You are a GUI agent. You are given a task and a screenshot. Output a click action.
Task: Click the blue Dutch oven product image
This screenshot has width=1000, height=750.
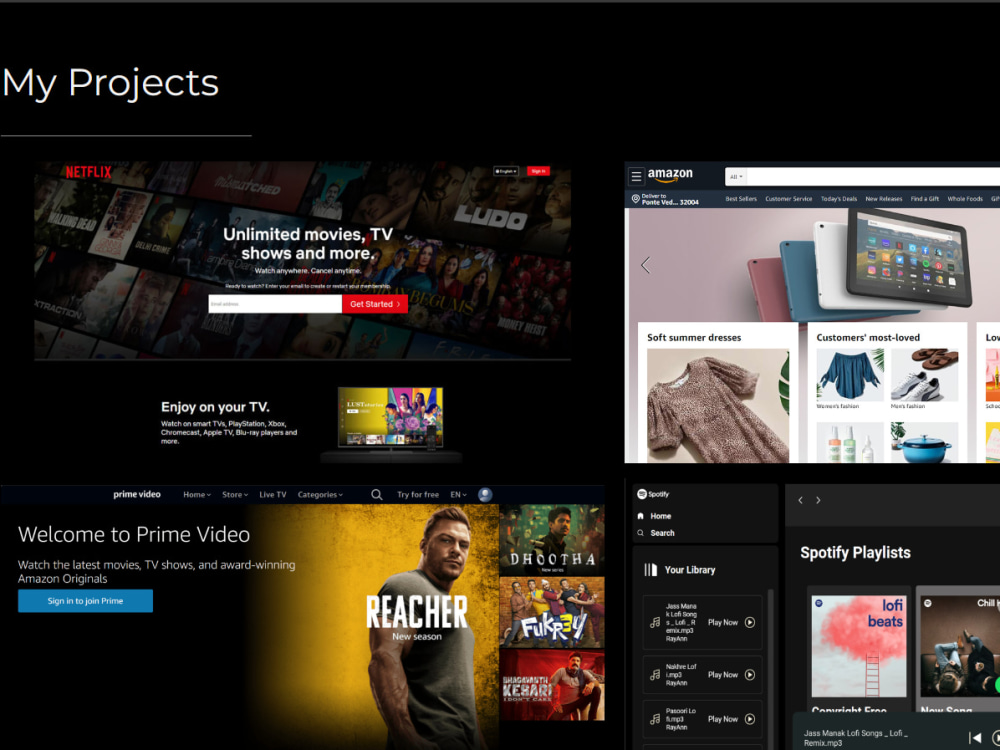(x=924, y=442)
